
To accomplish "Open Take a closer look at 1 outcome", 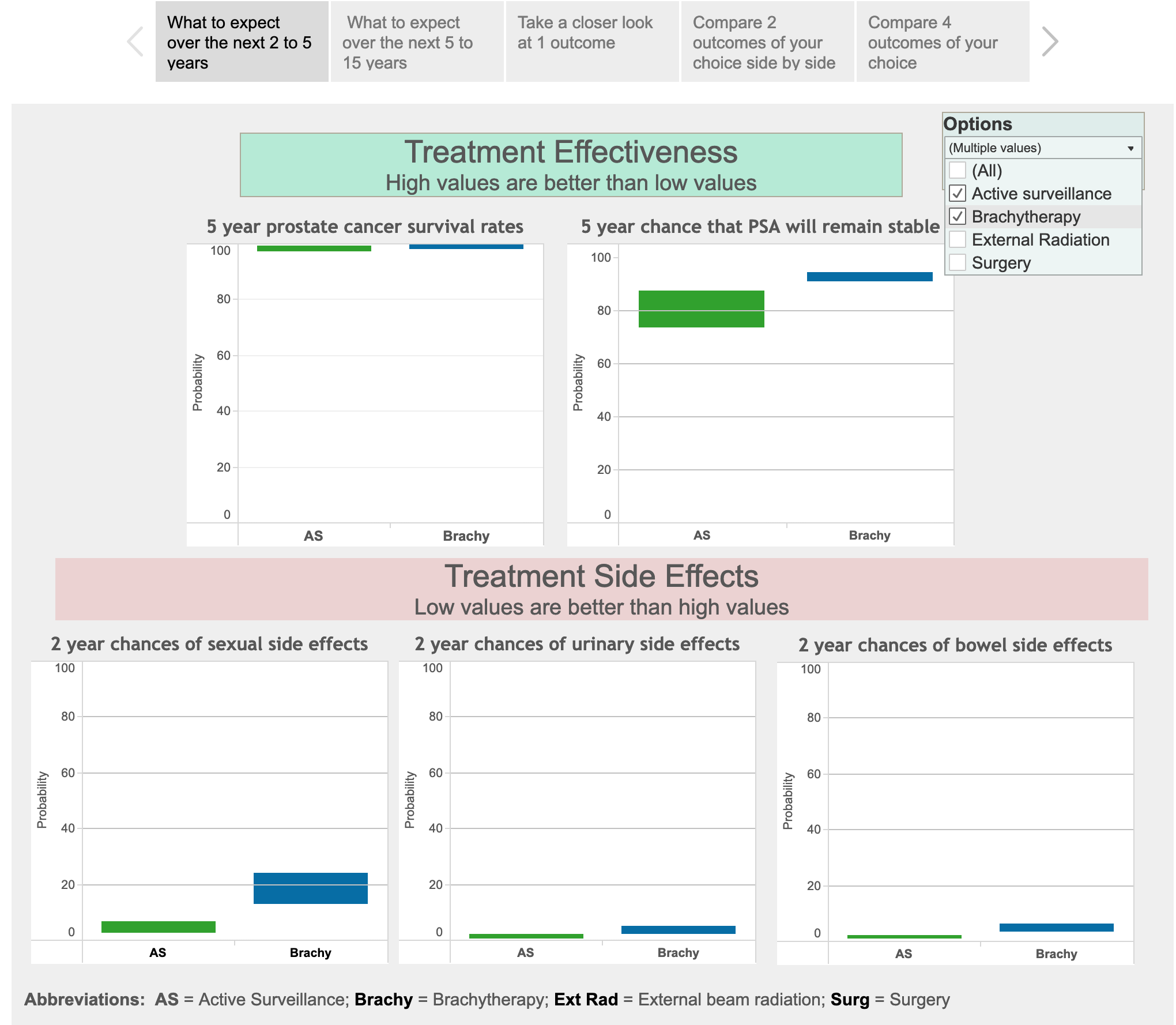I will tap(592, 42).
